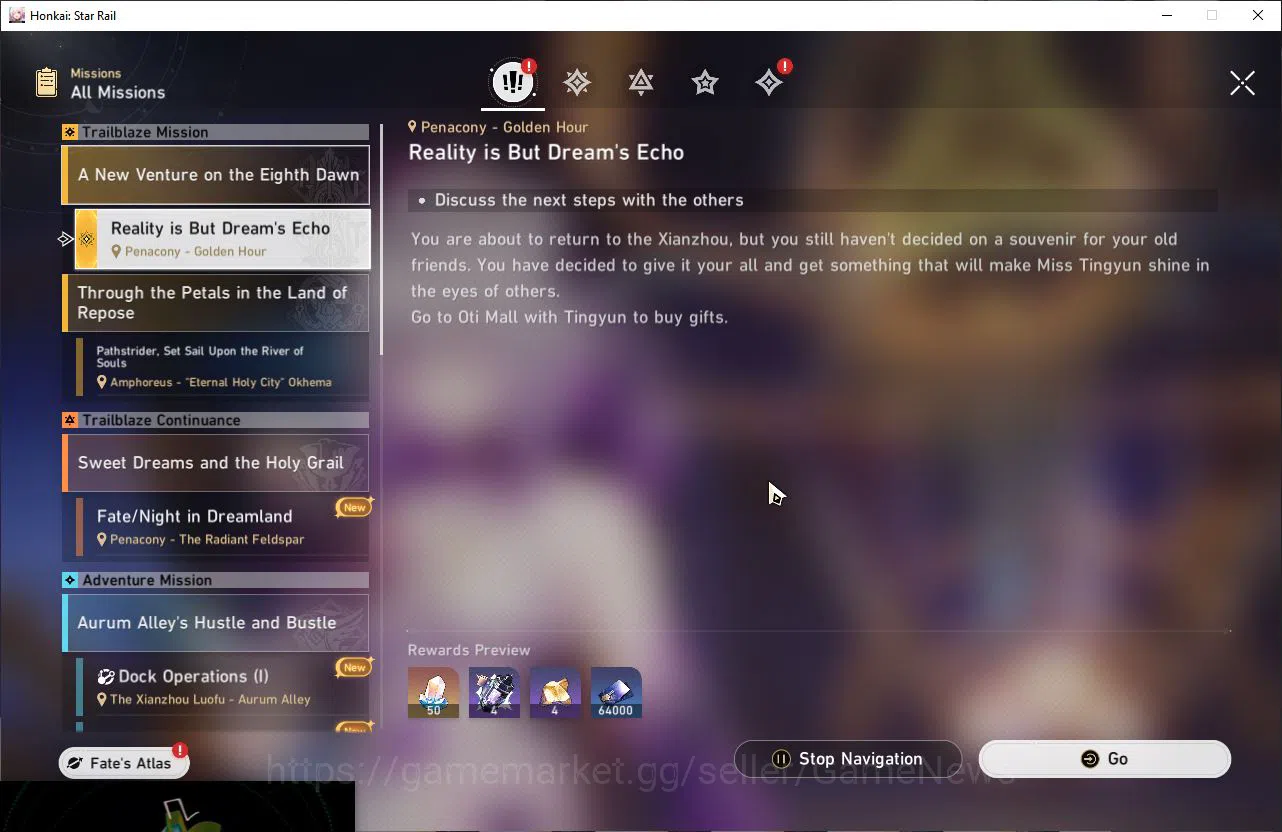Viewport: 1282px width, 832px height.
Task: Click the New badge on Dock Operations (I)
Action: click(355, 667)
